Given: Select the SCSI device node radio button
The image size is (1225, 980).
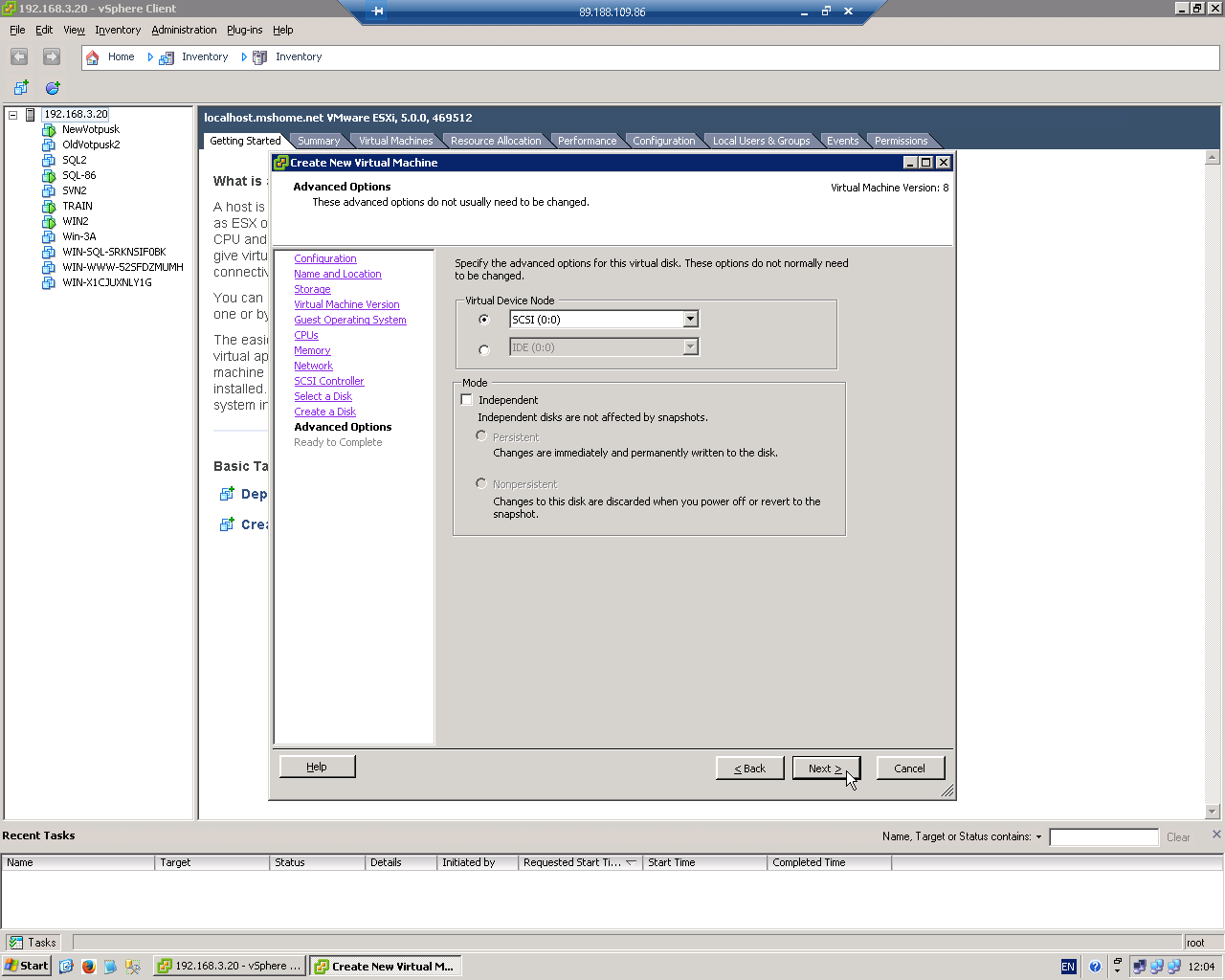Looking at the screenshot, I should (484, 320).
